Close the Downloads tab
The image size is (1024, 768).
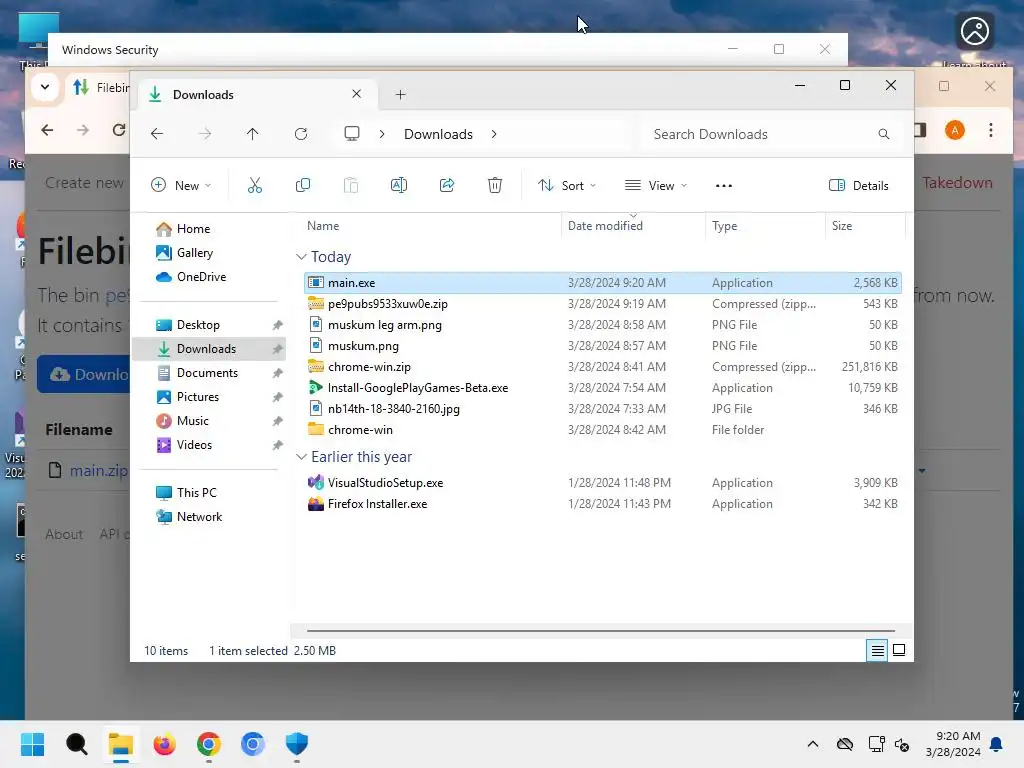click(357, 94)
